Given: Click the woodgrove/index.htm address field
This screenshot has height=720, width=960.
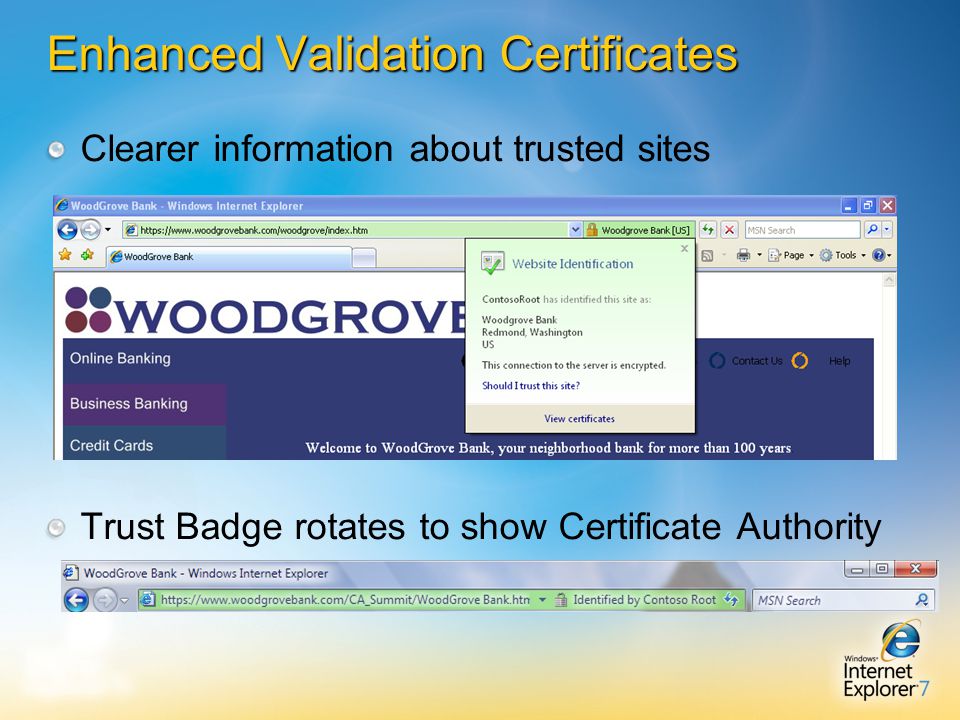Looking at the screenshot, I should pyautogui.click(x=346, y=230).
